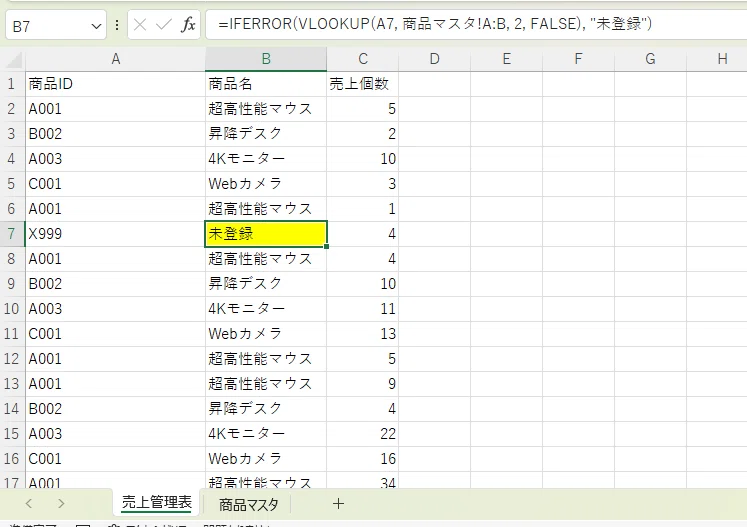Select C001 in row 5
Viewport: 747px width, 527px height.
pos(115,184)
